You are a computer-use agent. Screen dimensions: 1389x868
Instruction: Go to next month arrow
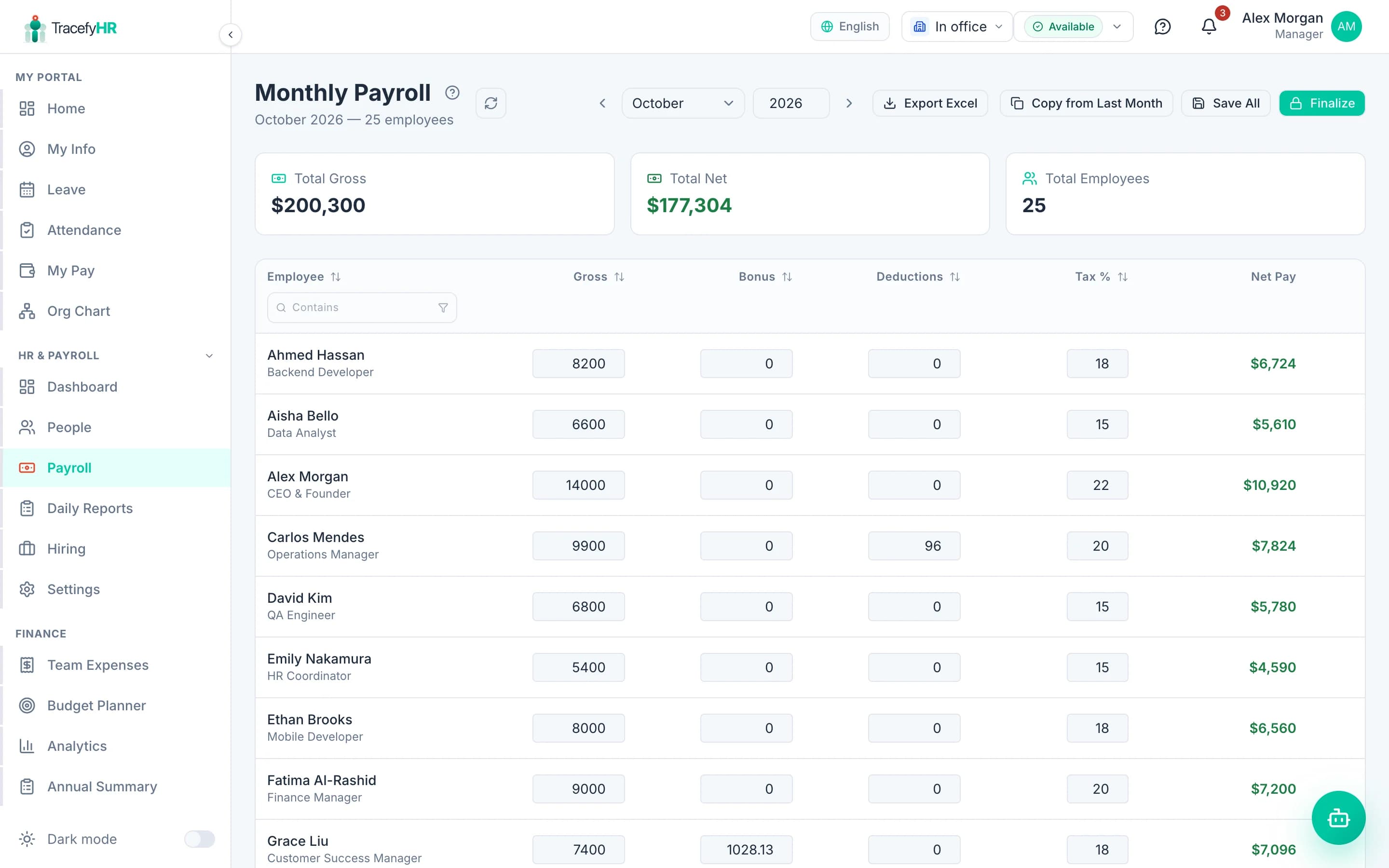[849, 103]
